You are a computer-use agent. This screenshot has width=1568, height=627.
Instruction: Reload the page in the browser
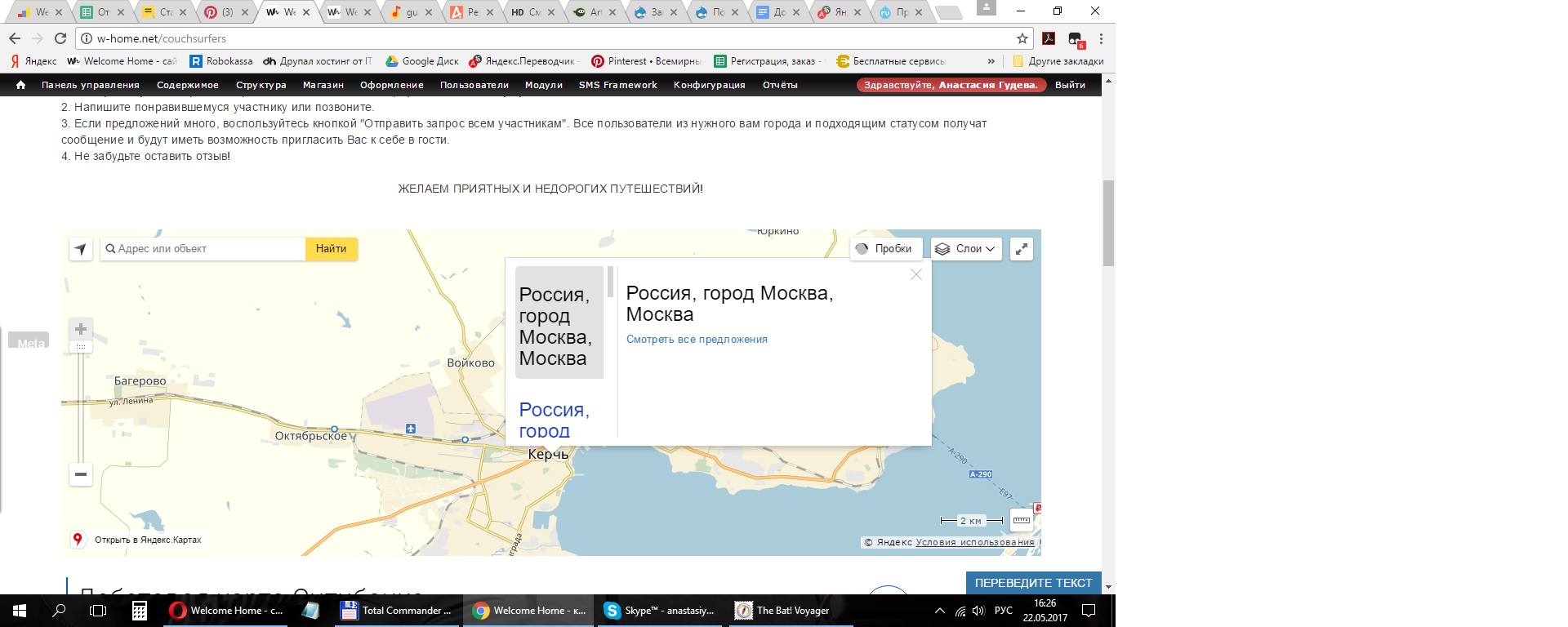pos(60,38)
